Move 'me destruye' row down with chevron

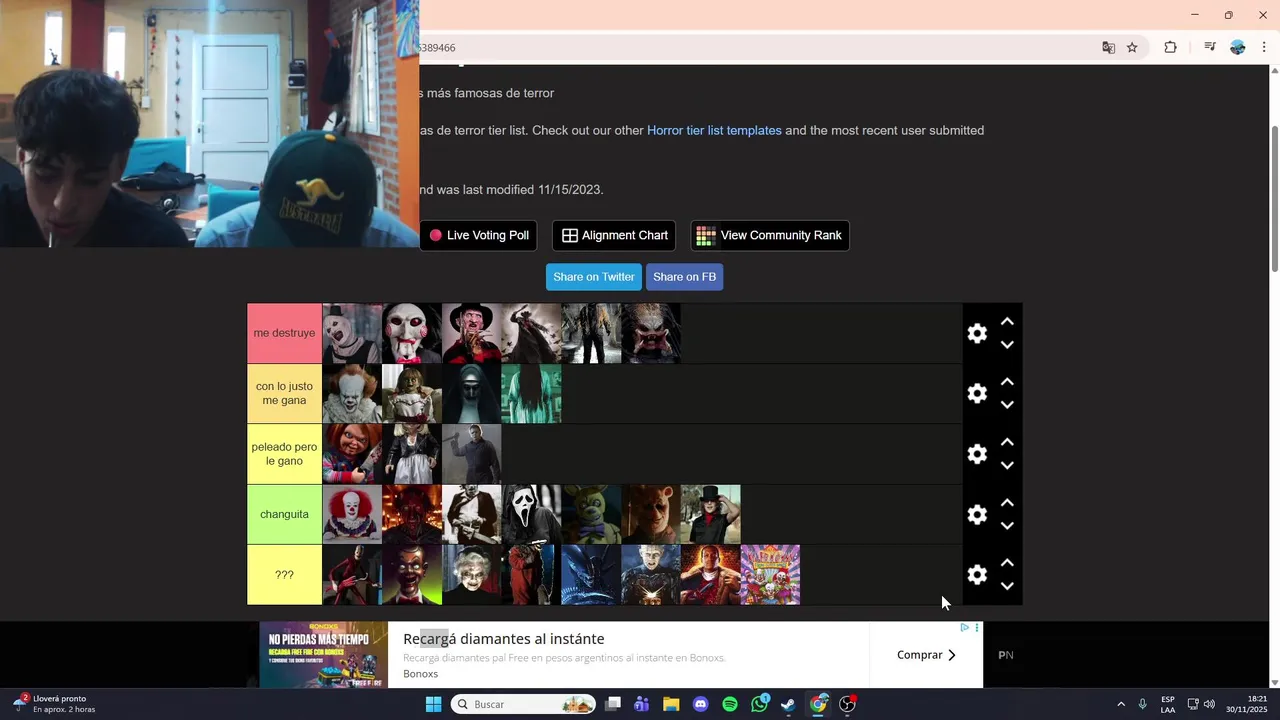coord(1007,344)
